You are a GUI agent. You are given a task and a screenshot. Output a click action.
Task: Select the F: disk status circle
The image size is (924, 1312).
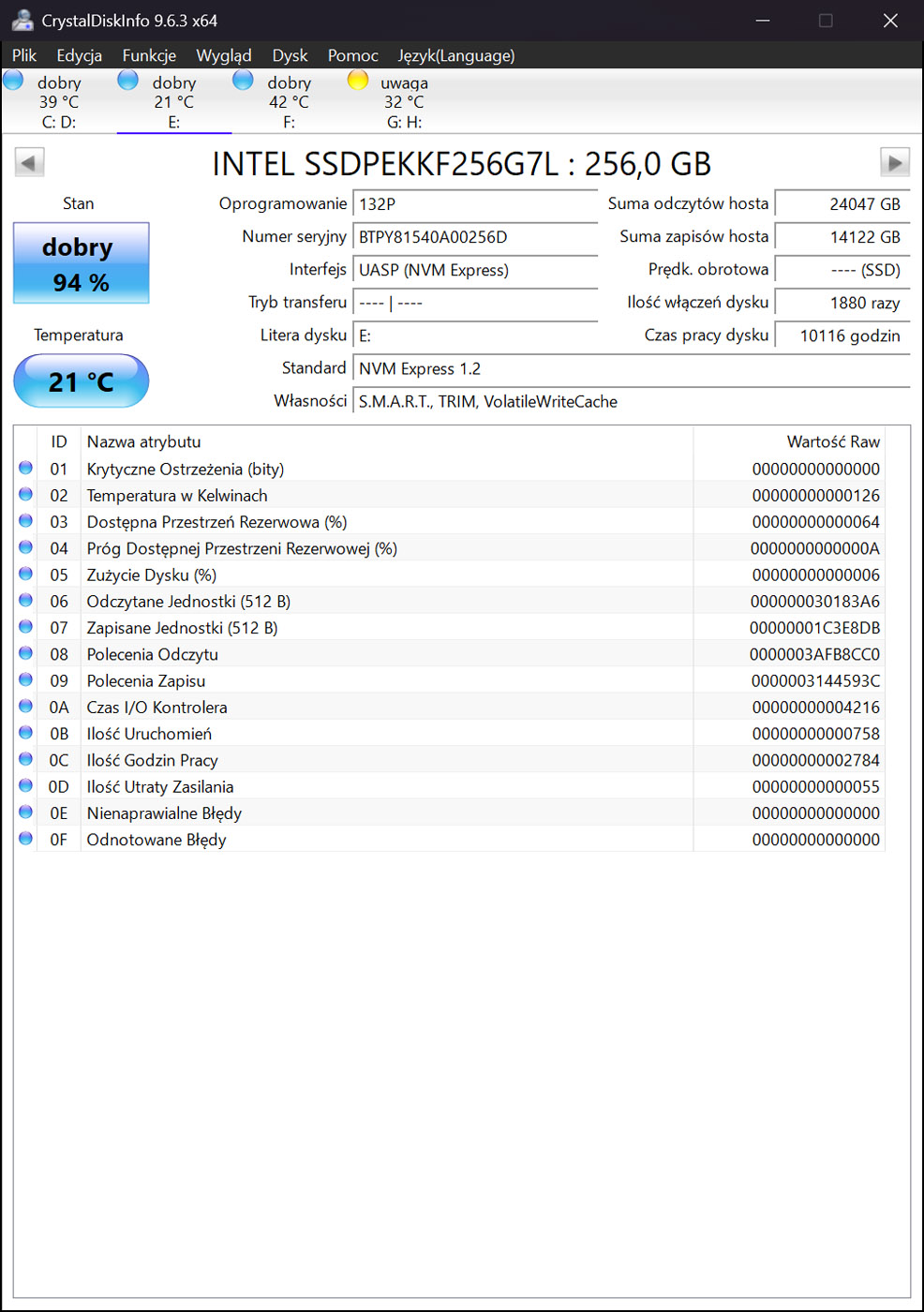(243, 81)
